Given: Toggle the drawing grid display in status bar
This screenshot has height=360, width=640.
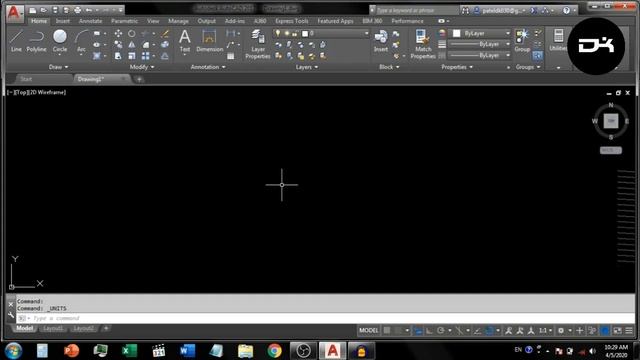Looking at the screenshot, I should tap(387, 330).
